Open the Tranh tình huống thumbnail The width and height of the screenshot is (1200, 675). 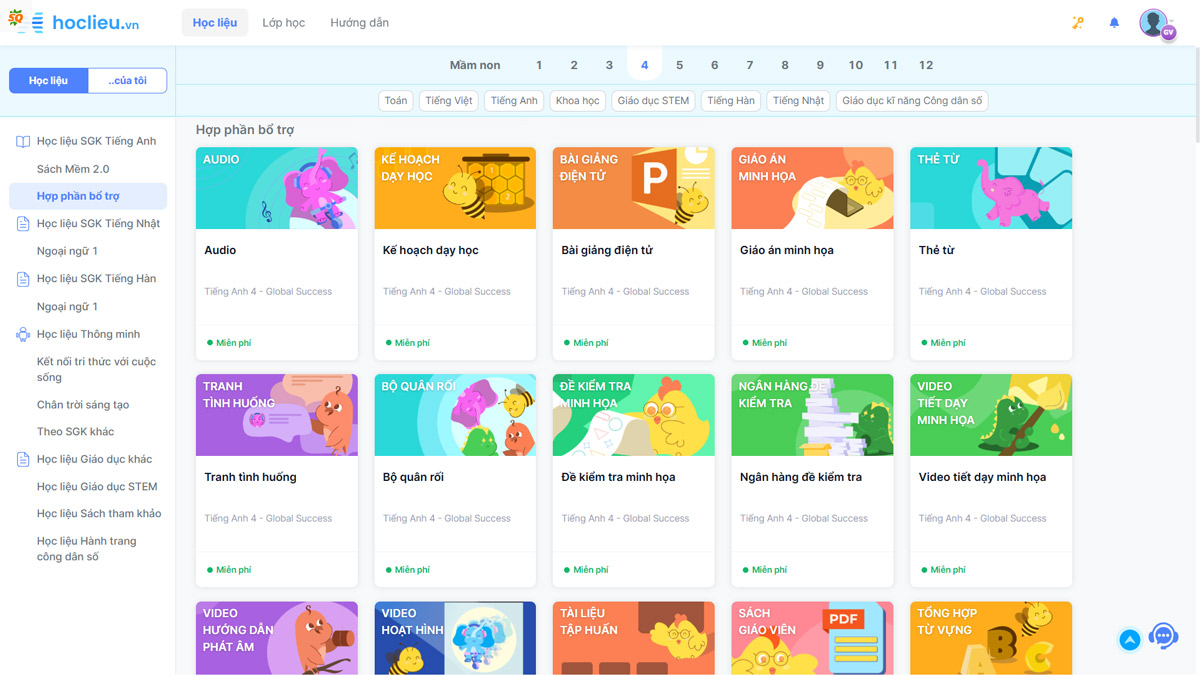click(277, 415)
